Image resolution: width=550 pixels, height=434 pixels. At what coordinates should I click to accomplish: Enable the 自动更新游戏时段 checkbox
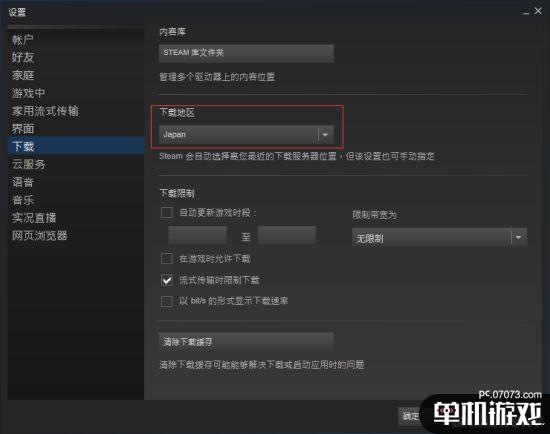point(167,213)
